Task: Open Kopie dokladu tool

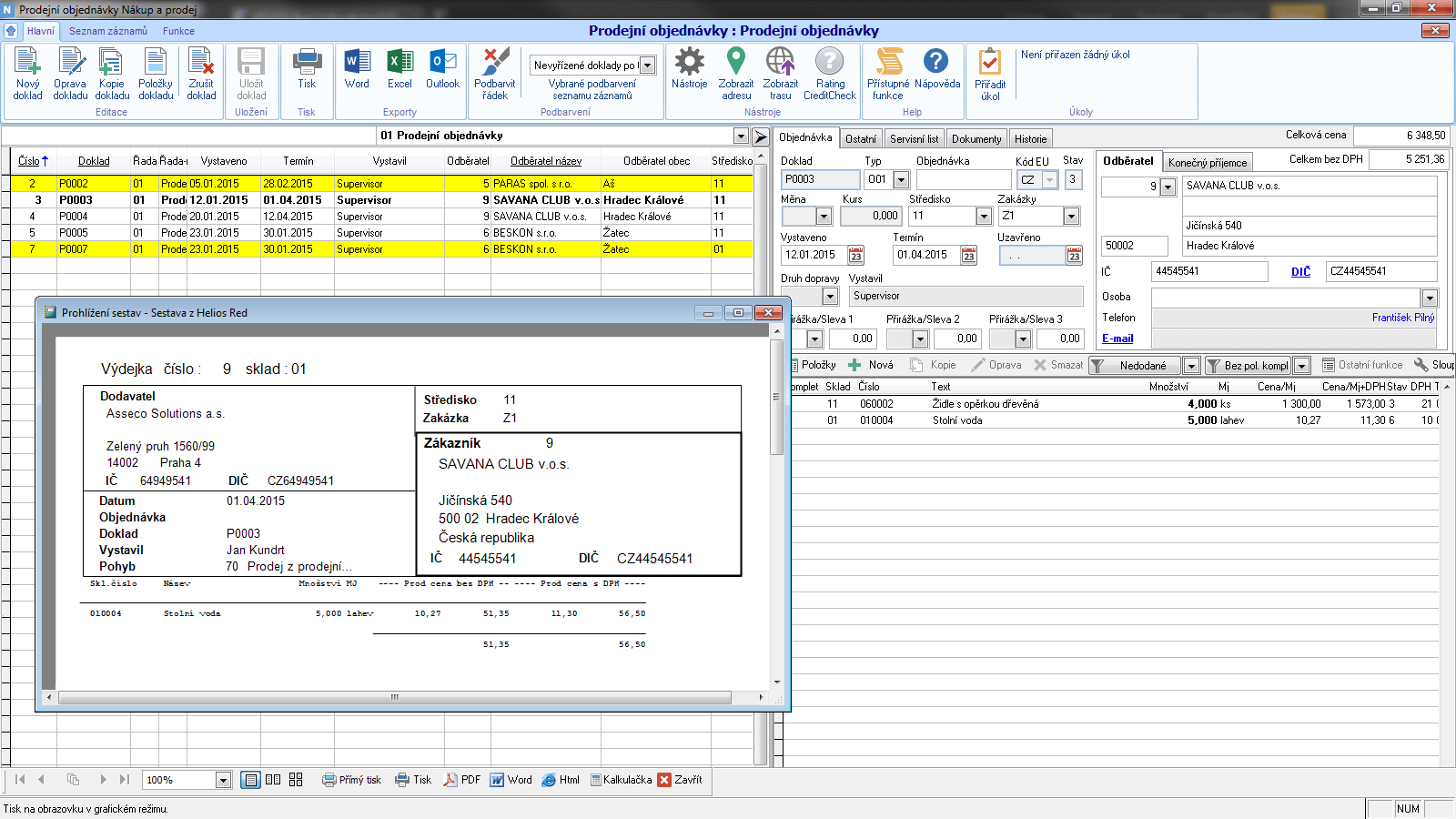Action: click(x=111, y=65)
